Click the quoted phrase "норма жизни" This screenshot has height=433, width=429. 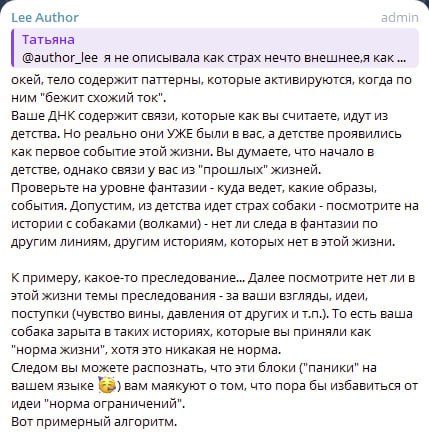tap(59, 350)
